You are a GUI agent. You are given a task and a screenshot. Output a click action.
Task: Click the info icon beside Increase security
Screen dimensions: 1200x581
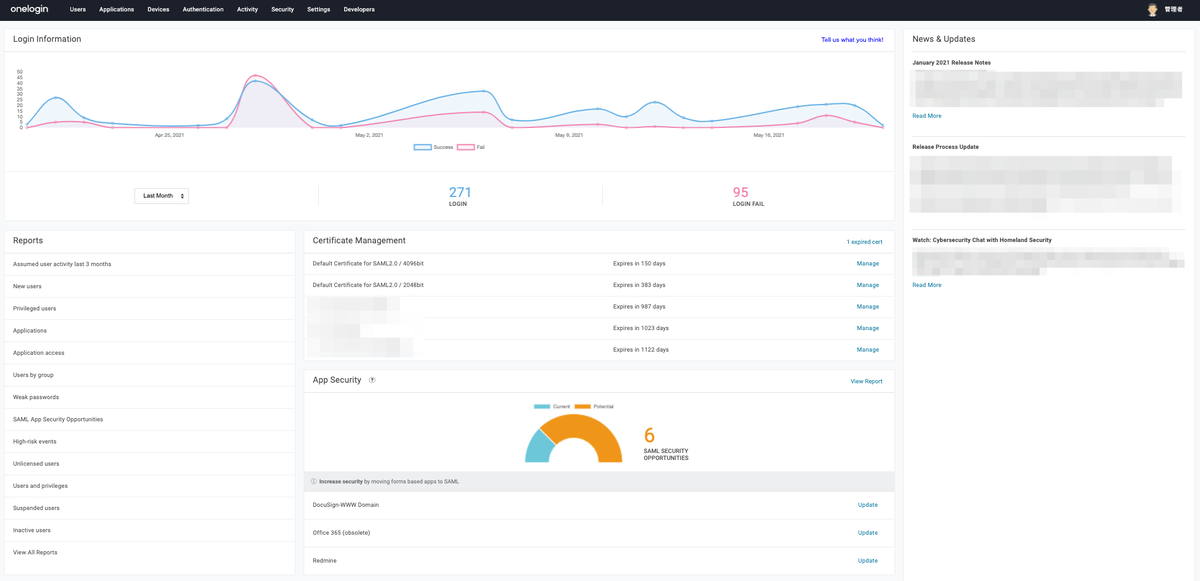point(313,482)
